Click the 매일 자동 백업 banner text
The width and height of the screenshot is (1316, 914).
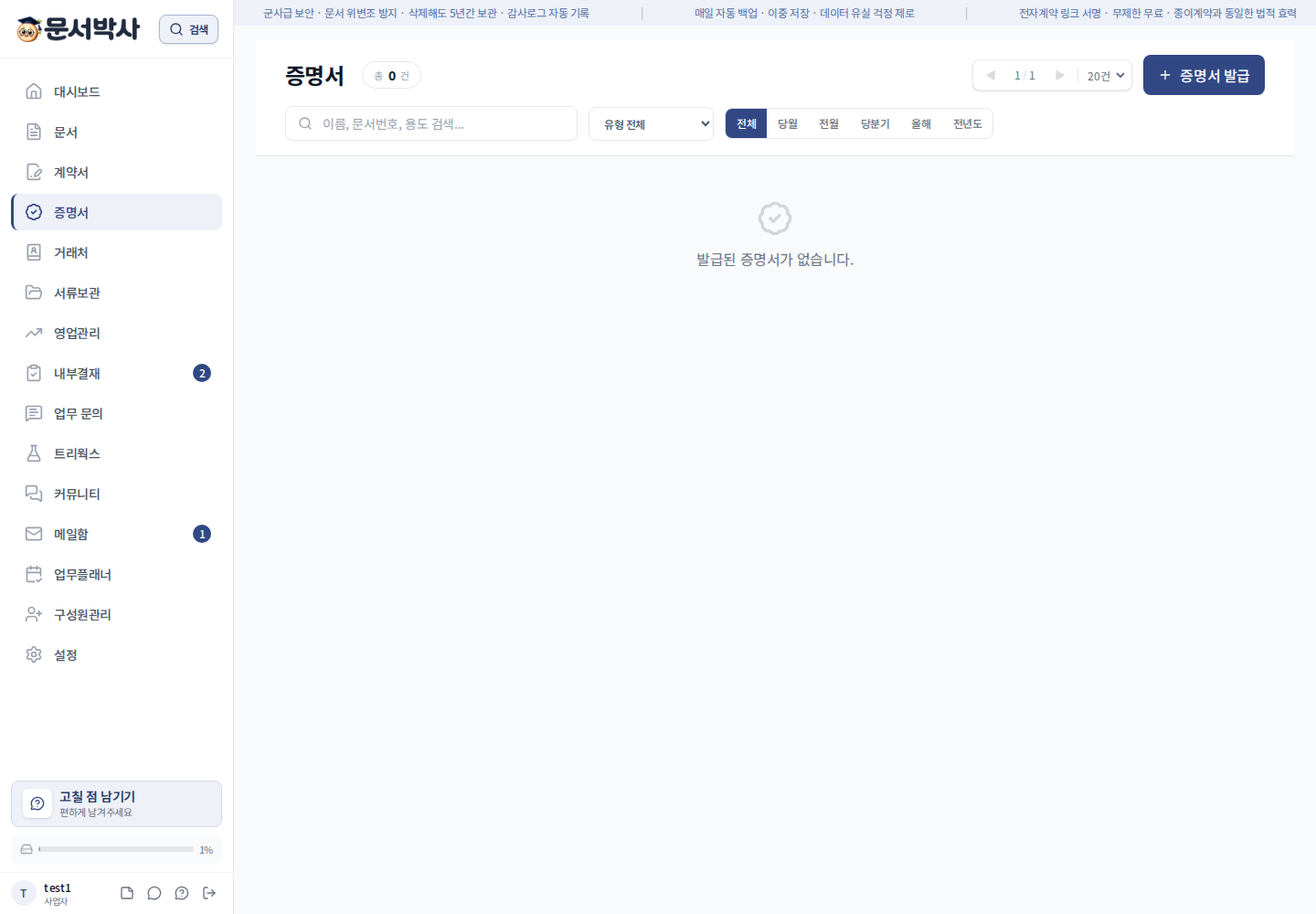pyautogui.click(x=804, y=13)
